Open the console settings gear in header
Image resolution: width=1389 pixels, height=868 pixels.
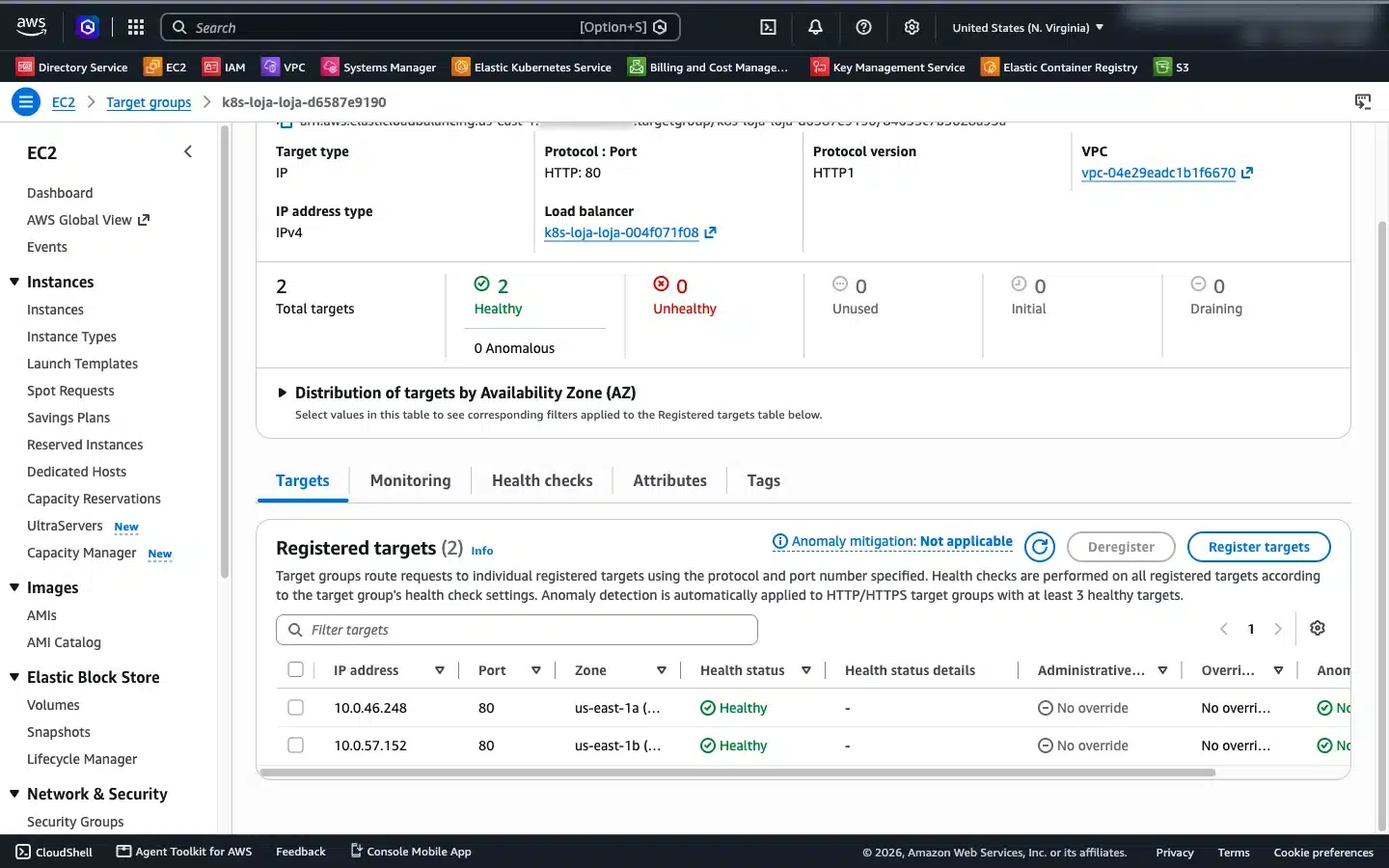tap(912, 27)
